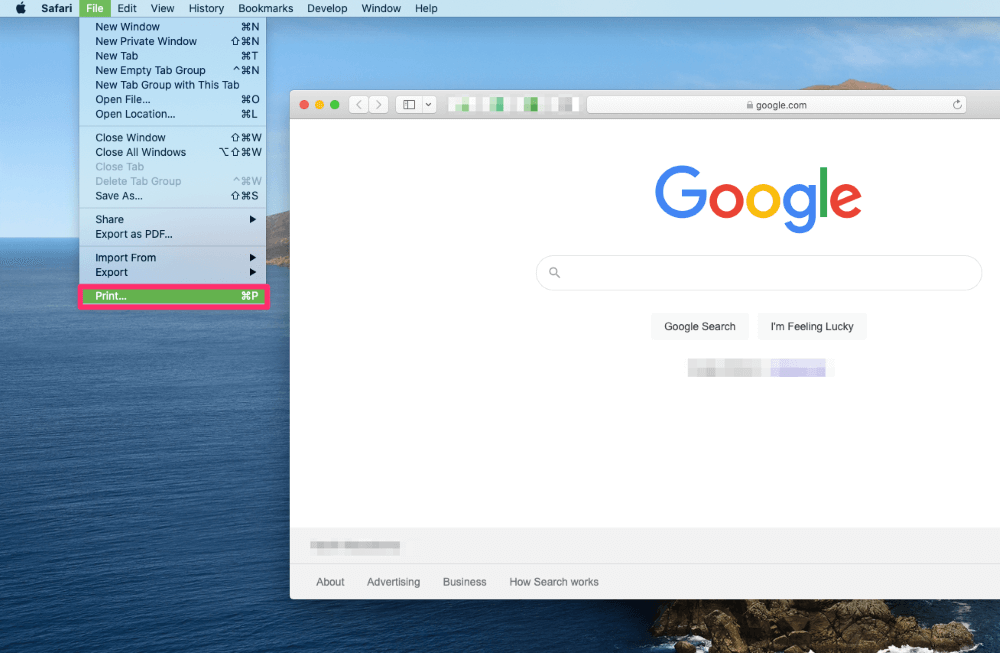This screenshot has height=653, width=1000.
Task: Click inside the Google search field
Action: click(x=759, y=273)
